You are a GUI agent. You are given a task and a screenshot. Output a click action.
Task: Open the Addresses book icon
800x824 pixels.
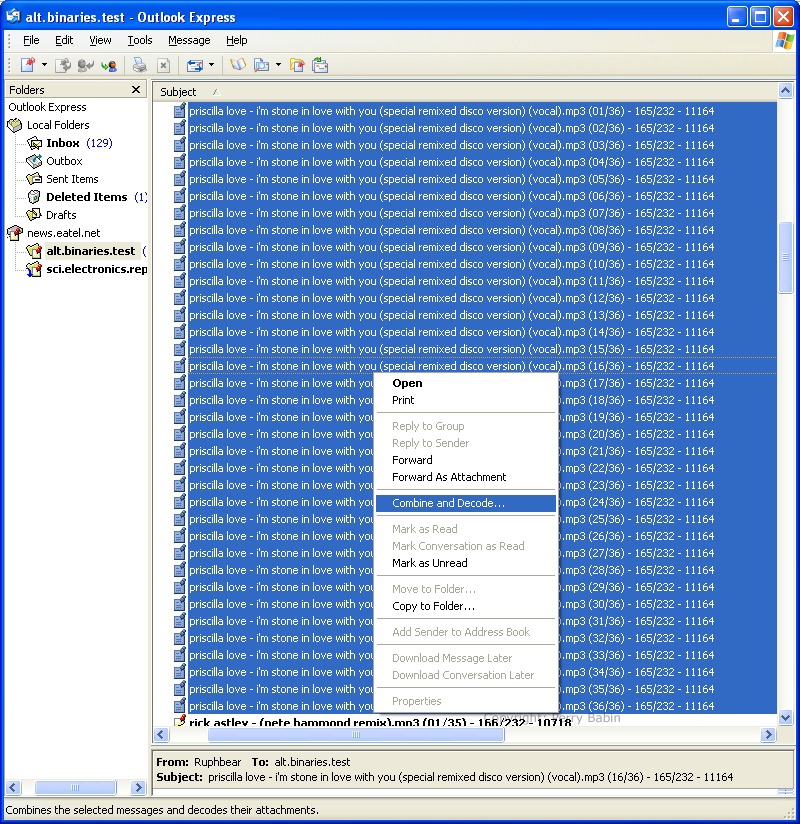[x=238, y=65]
